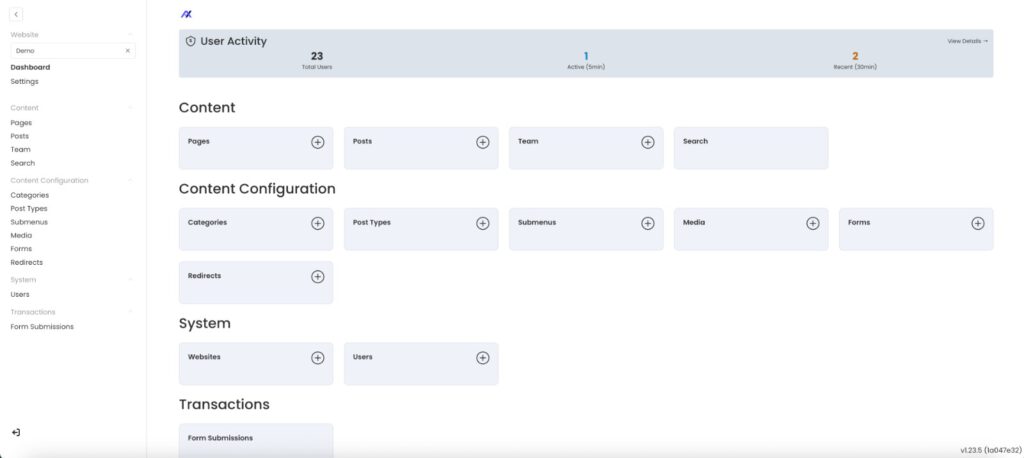This screenshot has height=458, width=1024.
Task: Open Settings in the sidebar
Action: [x=24, y=81]
